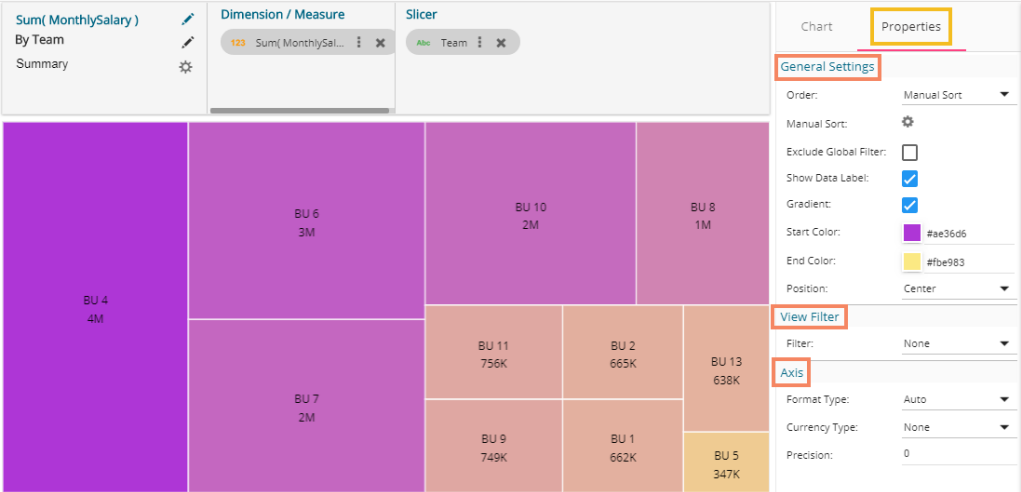Screen dimensions: 1021x492
Task: Open options menu on Sum( MonthlySal... pill
Action: 360,43
